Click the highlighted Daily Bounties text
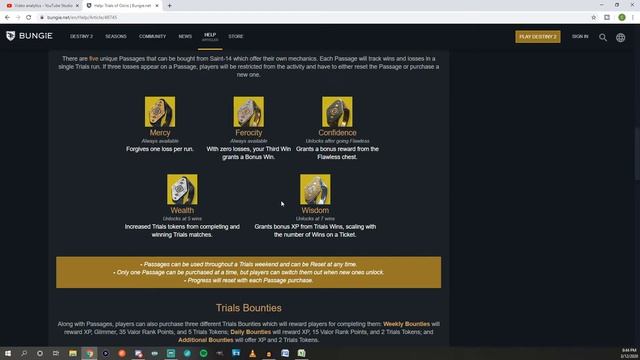The image size is (640, 360). tap(251, 332)
